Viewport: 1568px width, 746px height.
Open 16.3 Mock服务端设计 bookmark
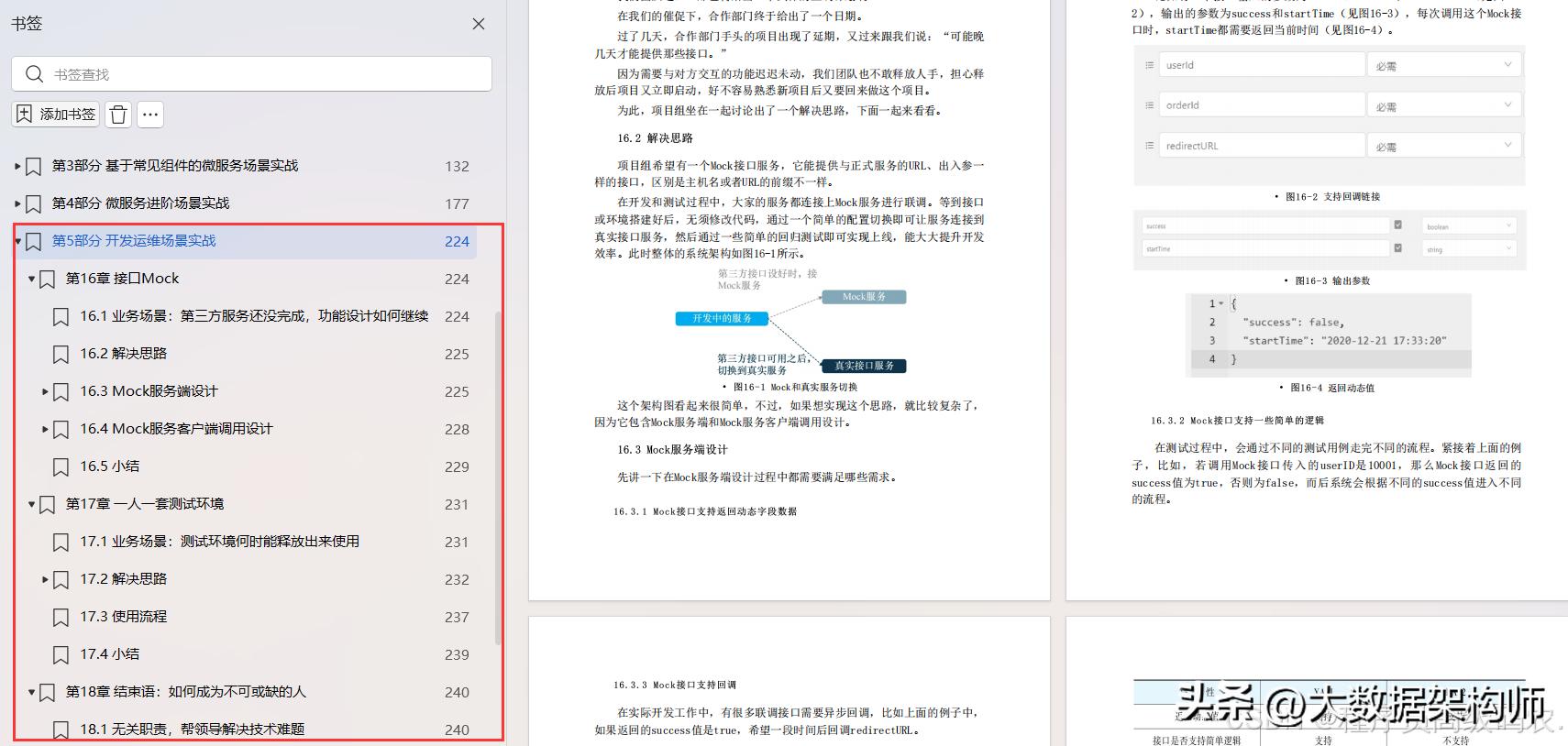[149, 391]
